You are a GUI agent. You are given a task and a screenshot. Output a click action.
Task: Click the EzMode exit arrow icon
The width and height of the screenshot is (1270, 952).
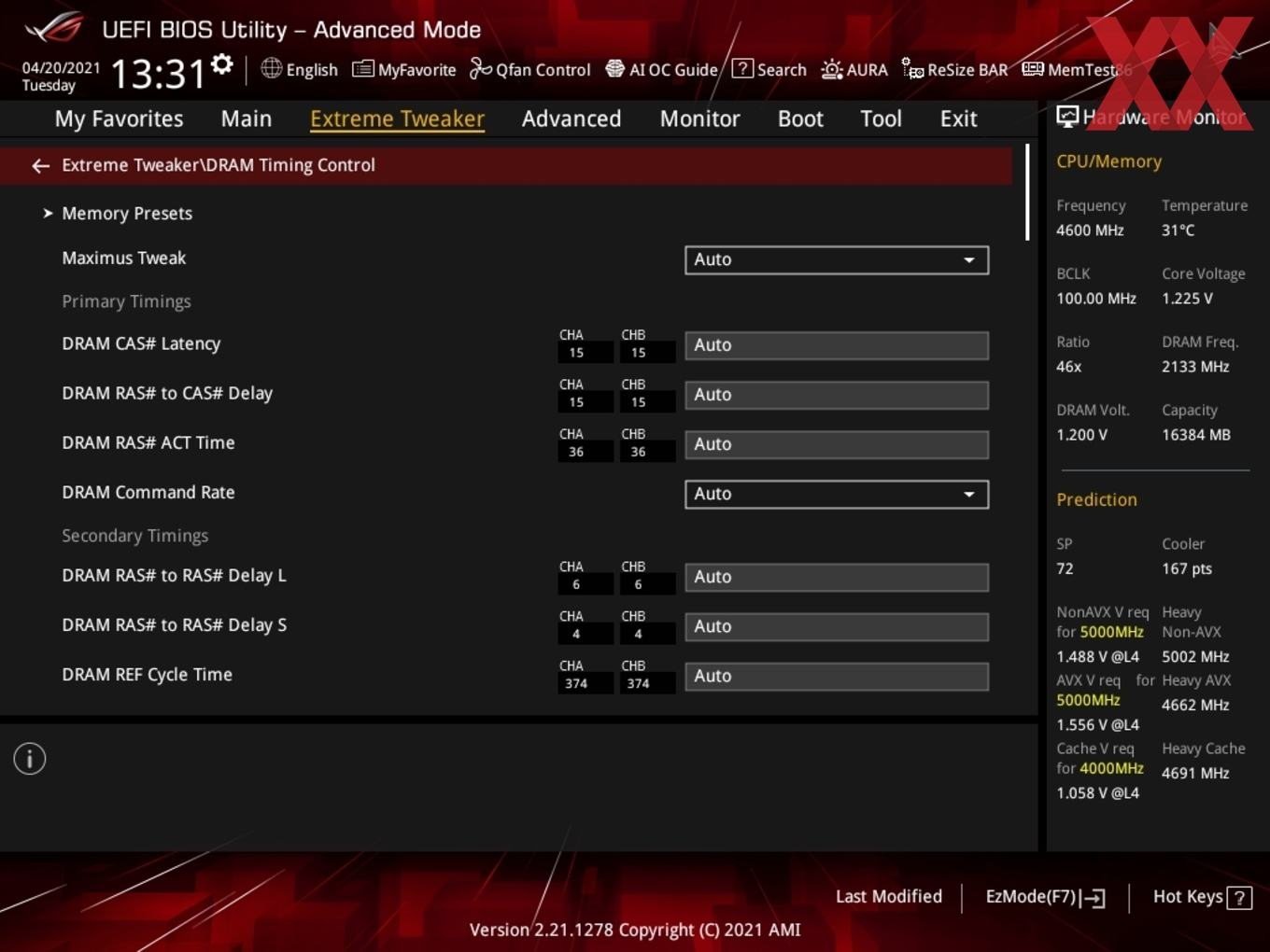click(x=1093, y=898)
